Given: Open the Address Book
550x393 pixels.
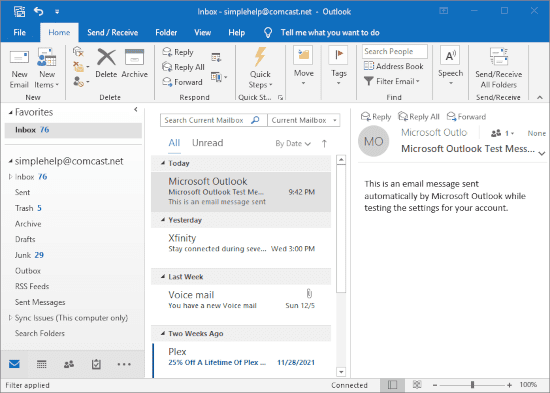Looking at the screenshot, I should 394,66.
